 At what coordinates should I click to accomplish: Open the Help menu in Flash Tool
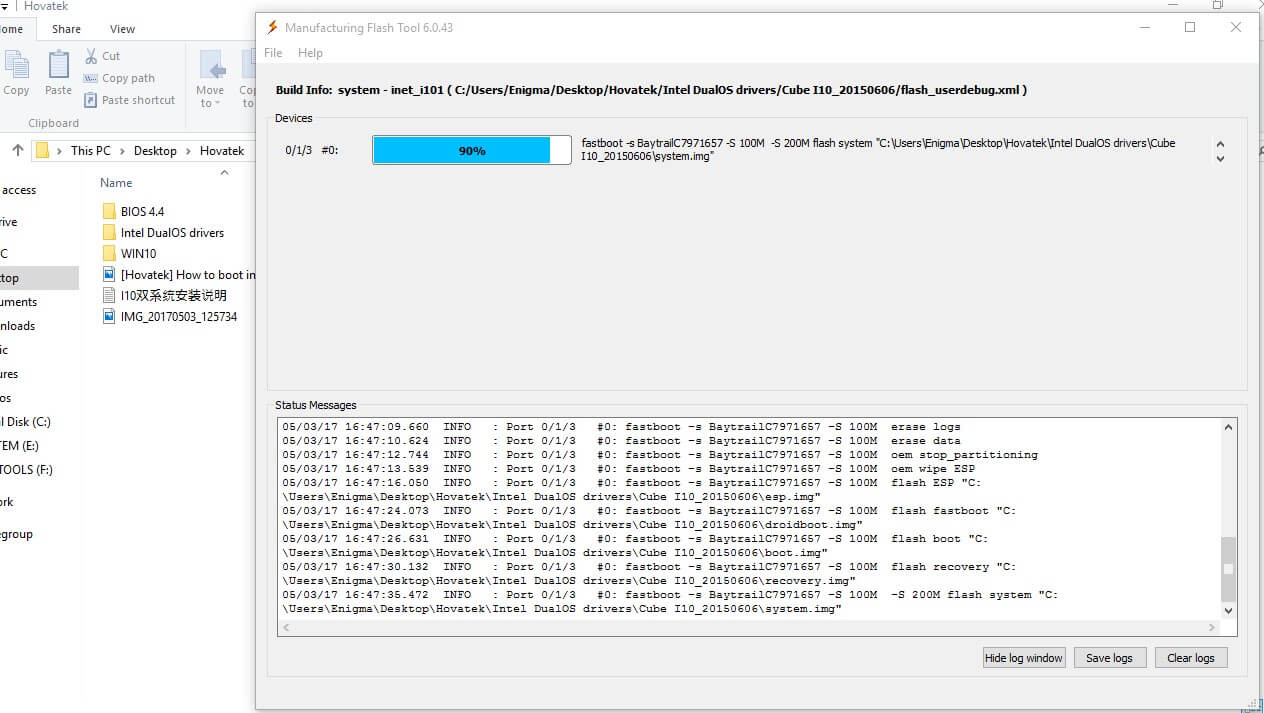click(310, 53)
